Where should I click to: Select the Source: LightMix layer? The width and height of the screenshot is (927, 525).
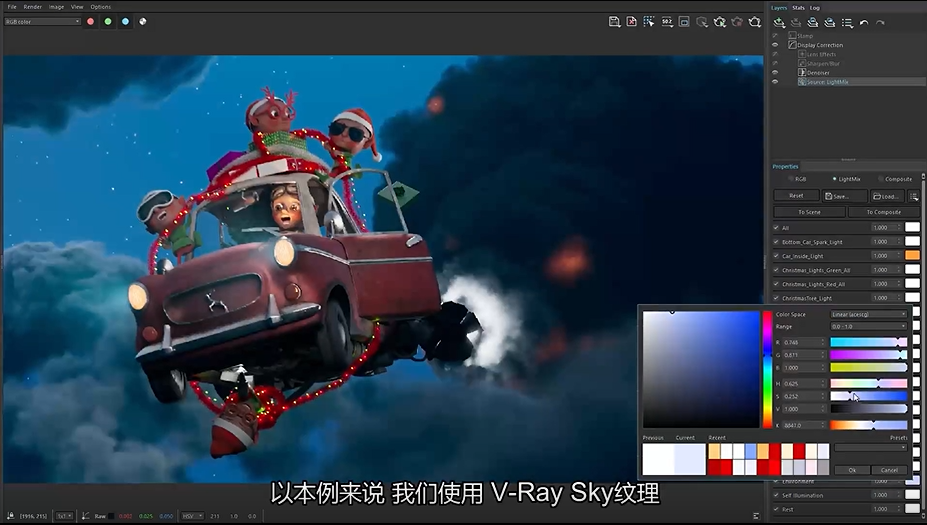[x=860, y=82]
